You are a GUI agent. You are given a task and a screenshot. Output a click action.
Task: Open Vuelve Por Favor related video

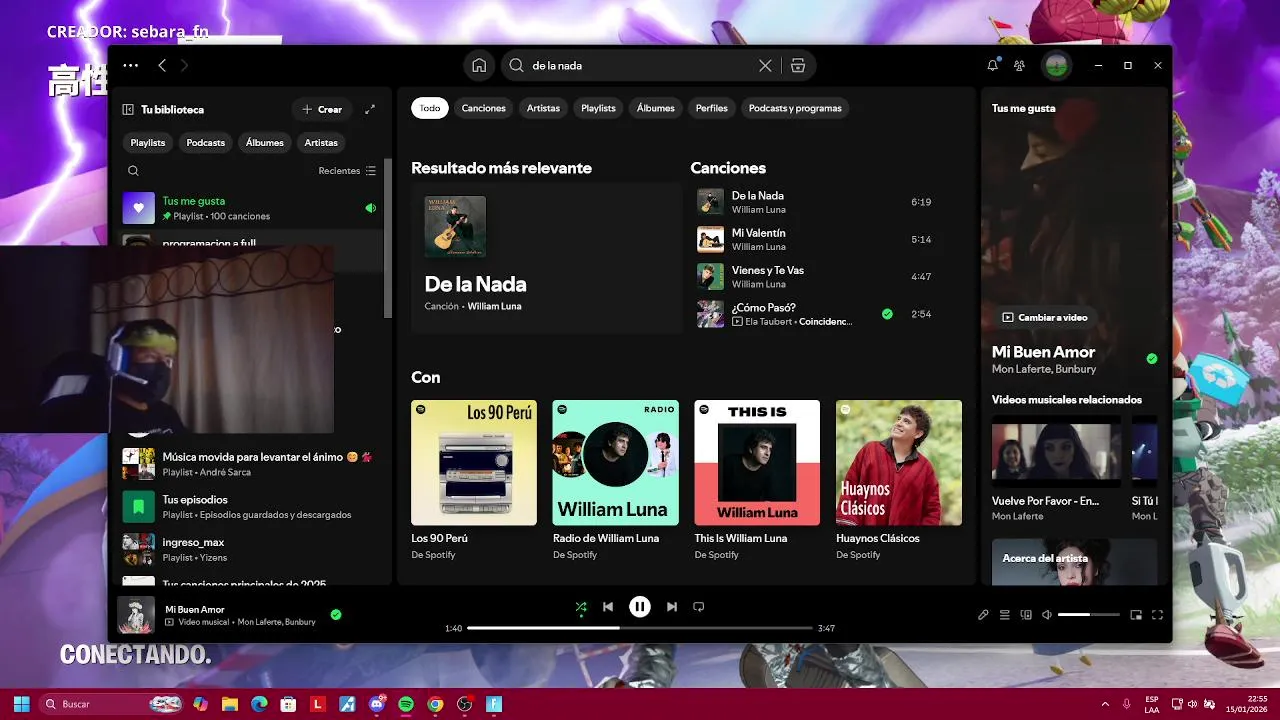point(1056,469)
